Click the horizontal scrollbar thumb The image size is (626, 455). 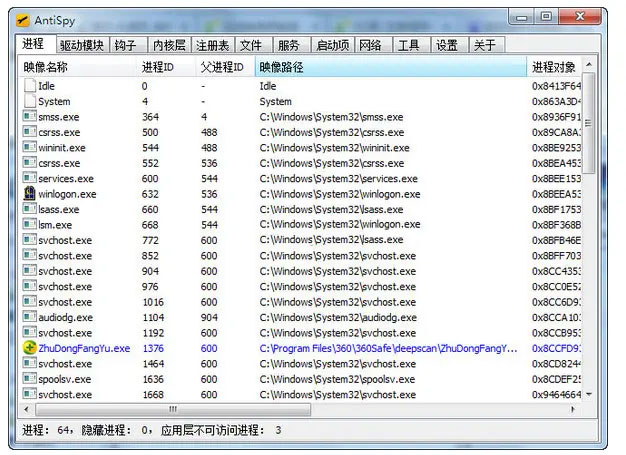pos(173,409)
